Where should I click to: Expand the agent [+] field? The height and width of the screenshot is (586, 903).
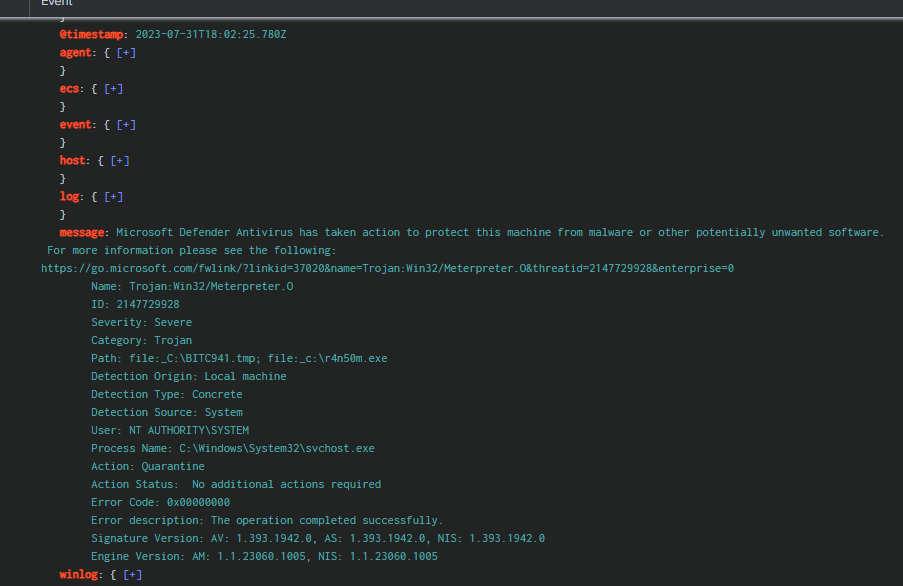126,53
